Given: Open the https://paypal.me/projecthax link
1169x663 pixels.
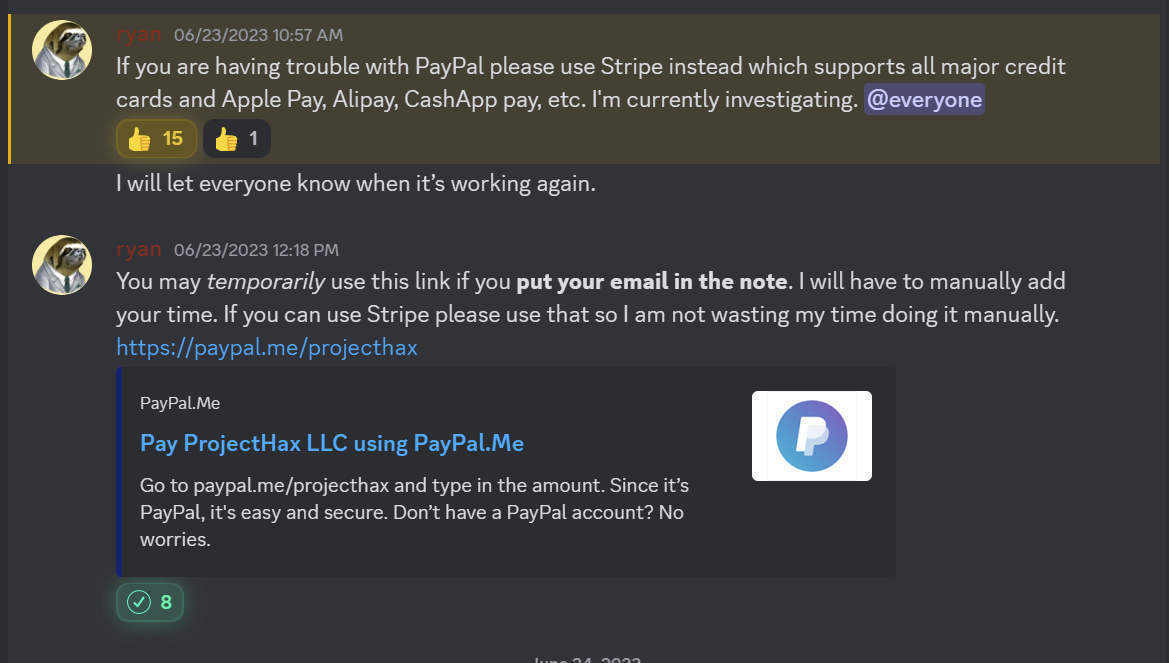Looking at the screenshot, I should click(267, 348).
